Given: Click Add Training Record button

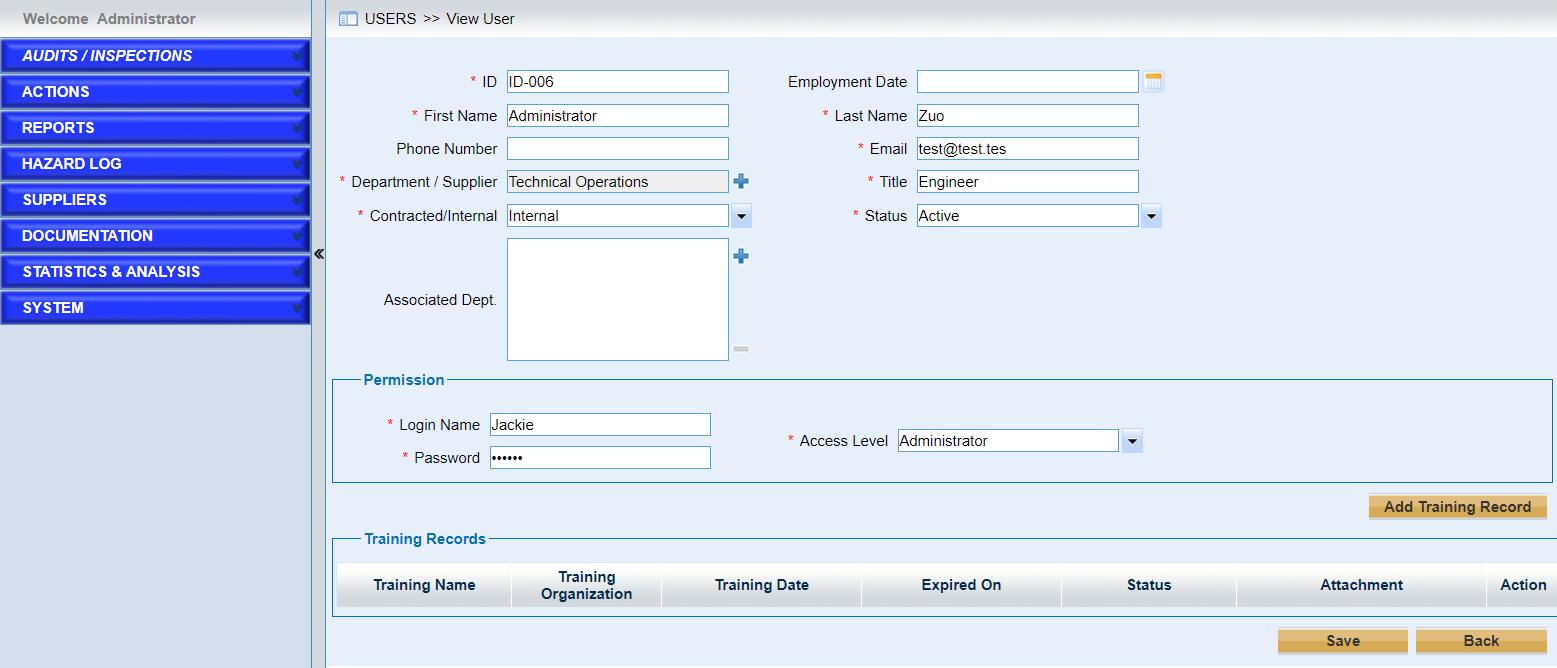Looking at the screenshot, I should [1457, 507].
